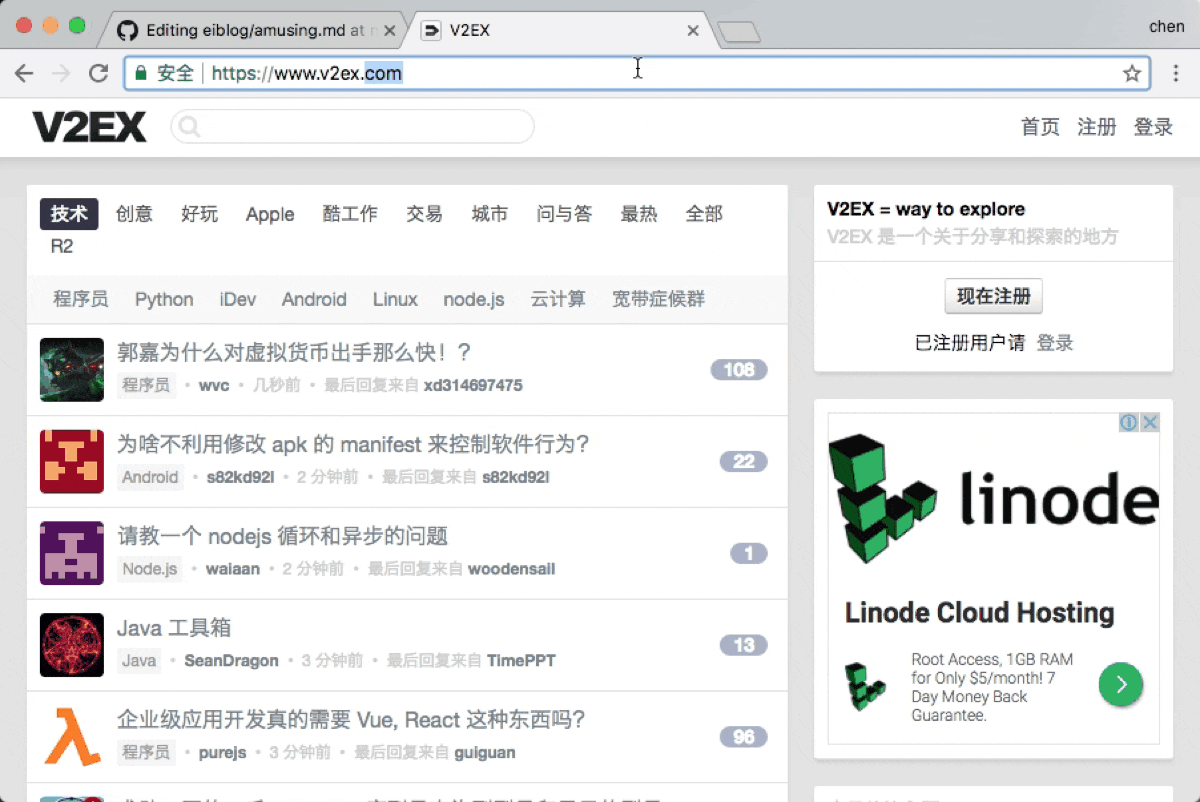Open the Chrome three-dot menu

click(x=1176, y=74)
